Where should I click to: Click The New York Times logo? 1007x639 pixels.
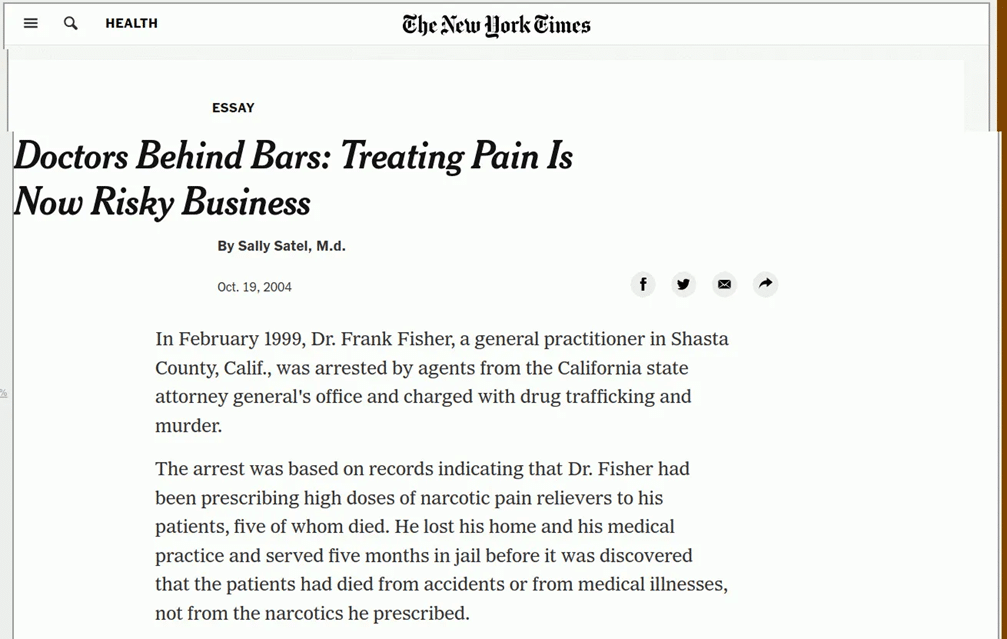coord(496,25)
